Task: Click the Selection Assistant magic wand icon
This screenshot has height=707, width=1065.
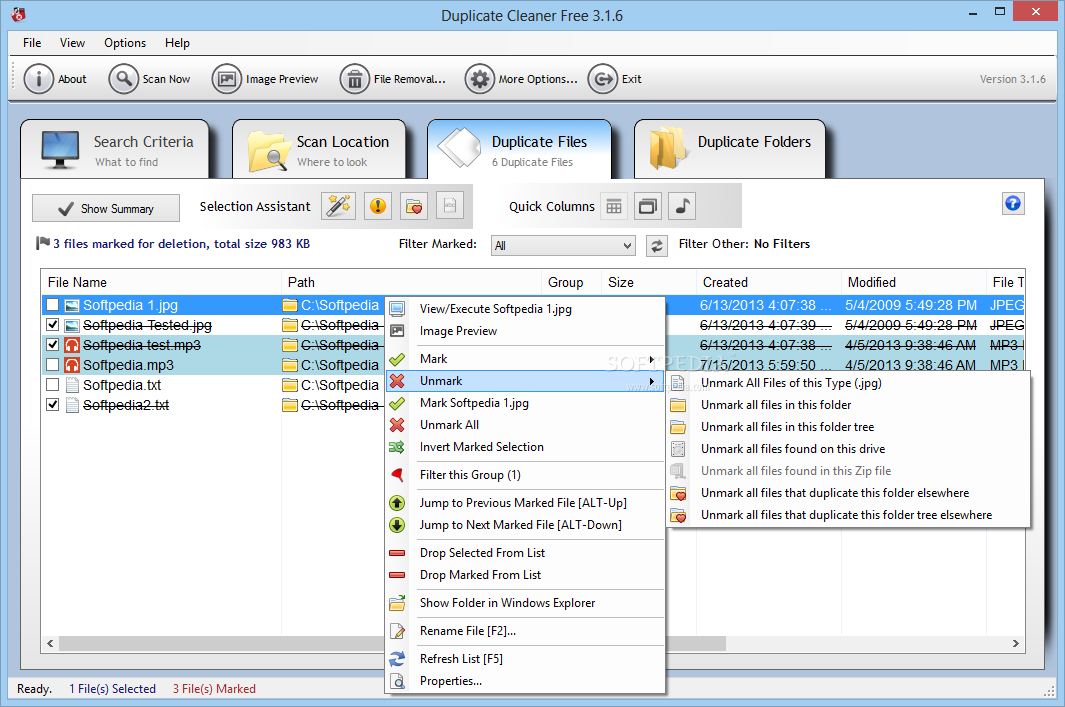Action: click(x=338, y=206)
